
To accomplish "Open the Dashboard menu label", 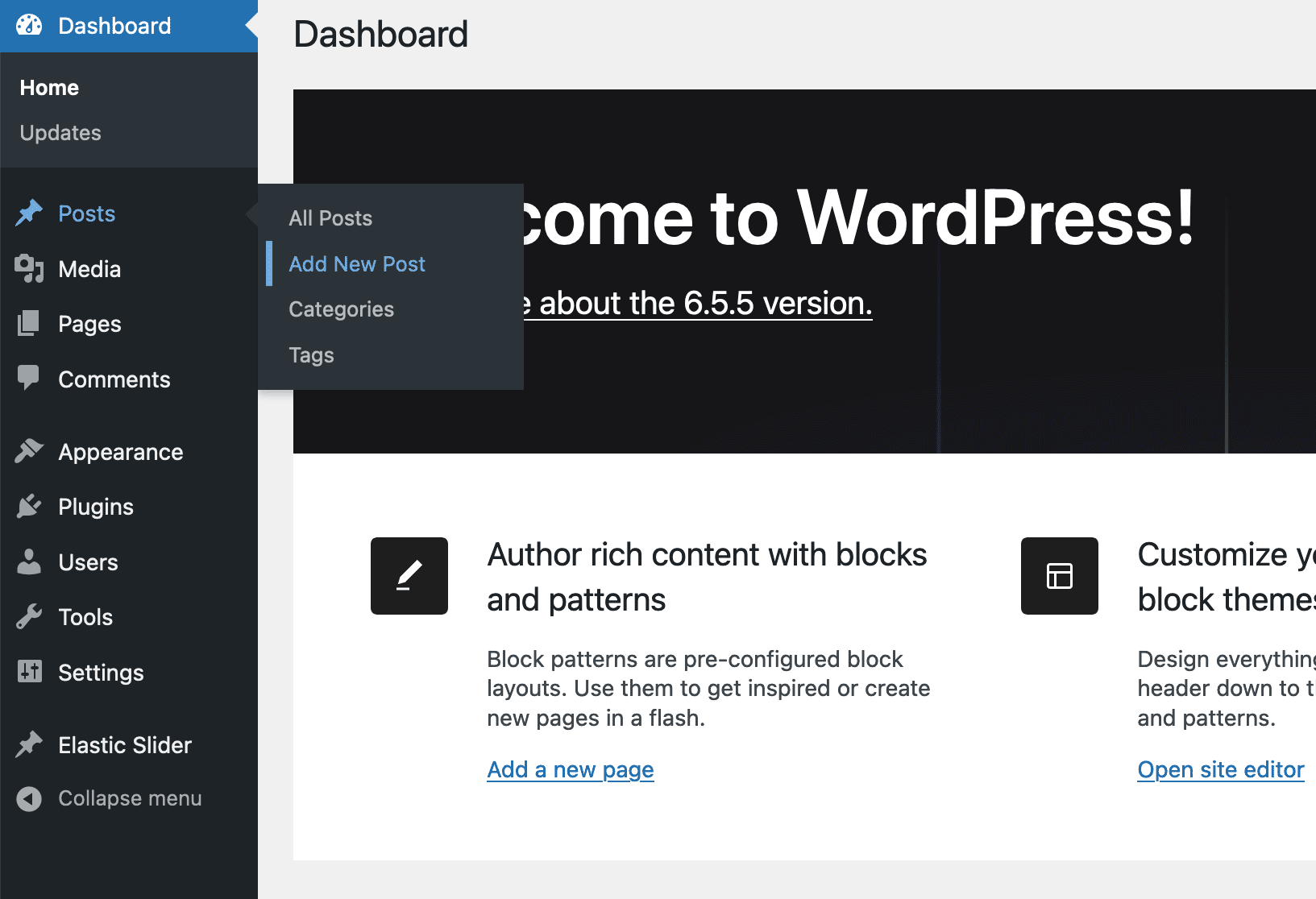I will click(114, 26).
